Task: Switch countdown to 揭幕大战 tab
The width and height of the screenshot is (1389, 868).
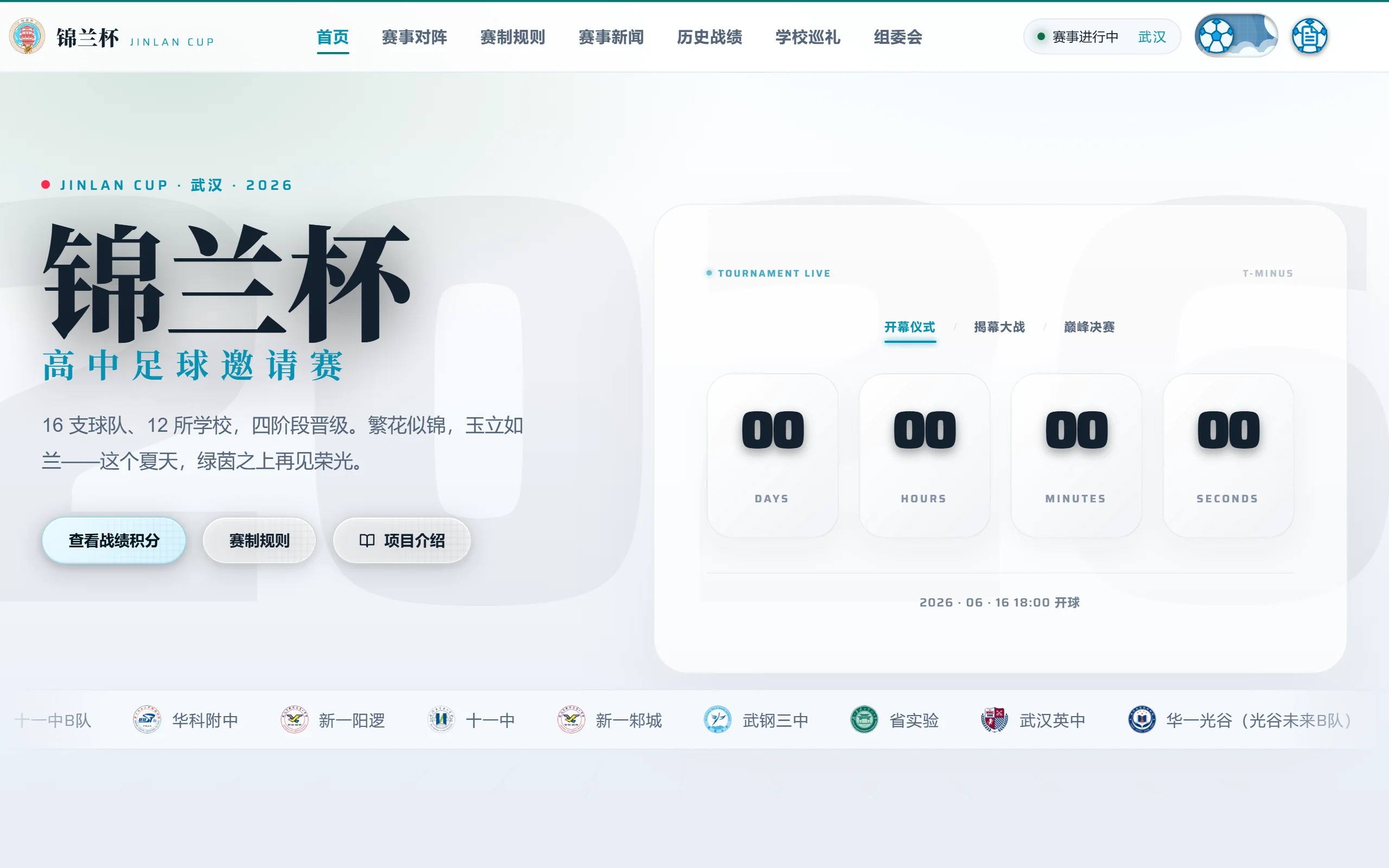Action: tap(999, 327)
